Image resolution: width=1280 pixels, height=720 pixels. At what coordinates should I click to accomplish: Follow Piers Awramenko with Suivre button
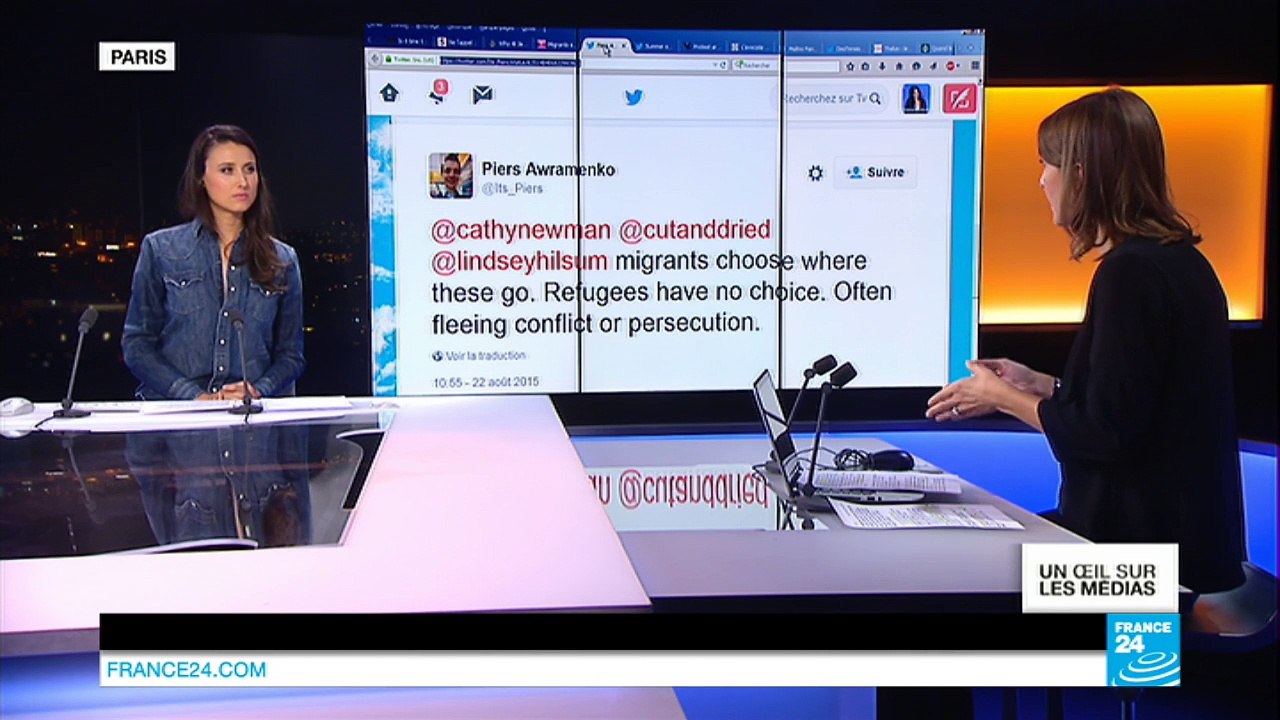tap(875, 172)
